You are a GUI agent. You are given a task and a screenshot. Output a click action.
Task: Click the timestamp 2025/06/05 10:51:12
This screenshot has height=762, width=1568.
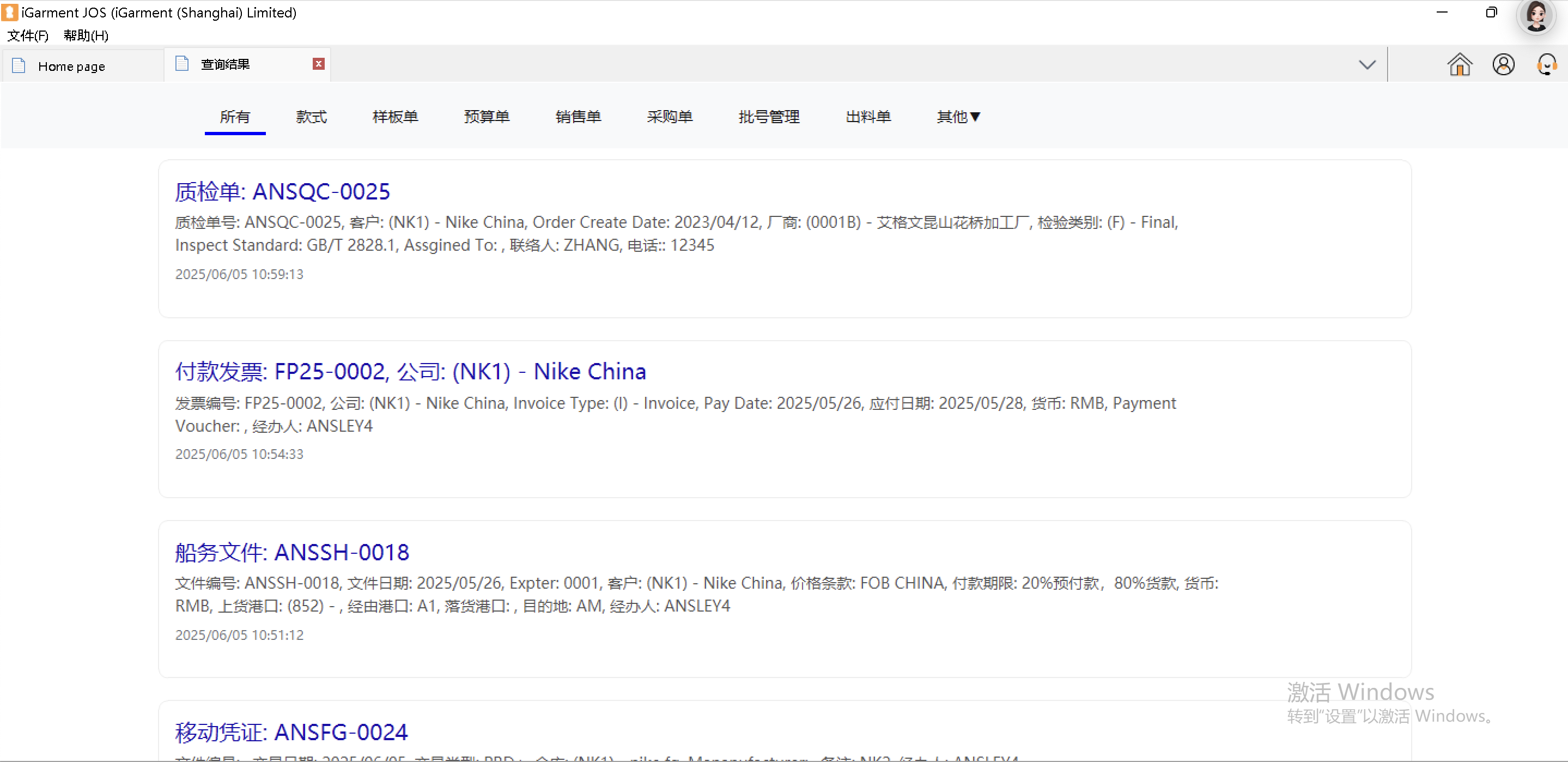coord(239,634)
